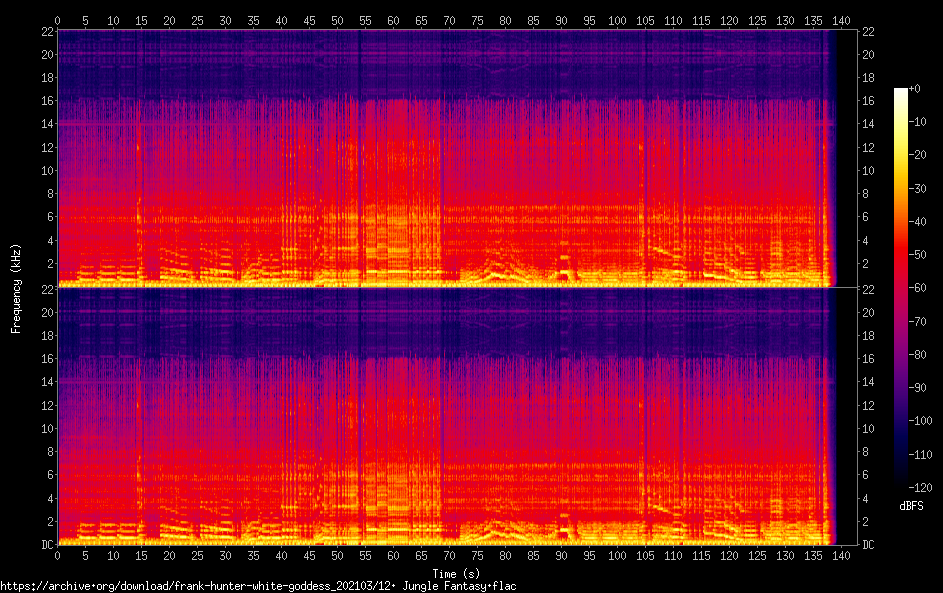Click the "-90" value on the dBFS scale
Viewport: 943px width, 593px height.
[x=918, y=387]
